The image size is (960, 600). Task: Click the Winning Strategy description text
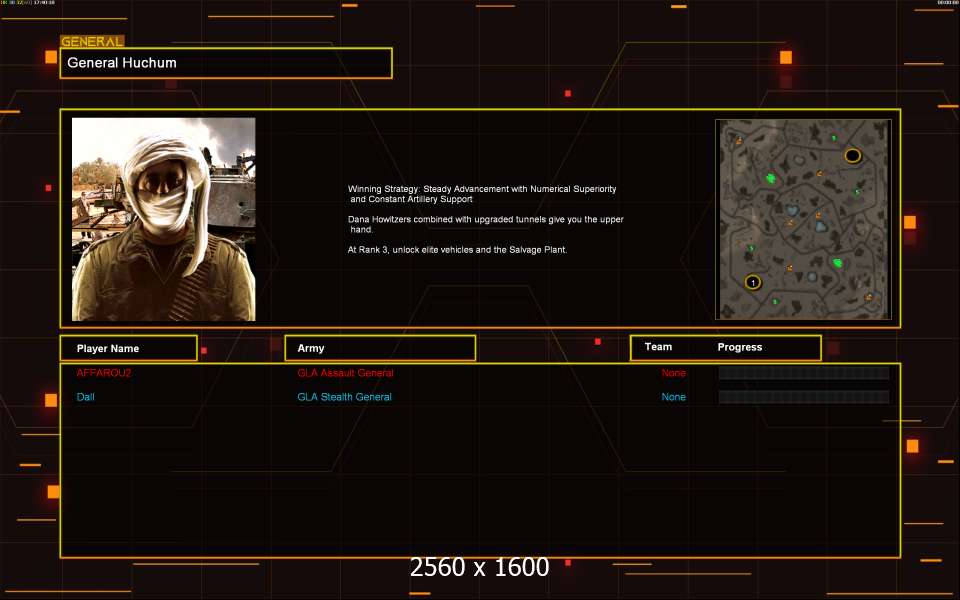pyautogui.click(x=483, y=219)
